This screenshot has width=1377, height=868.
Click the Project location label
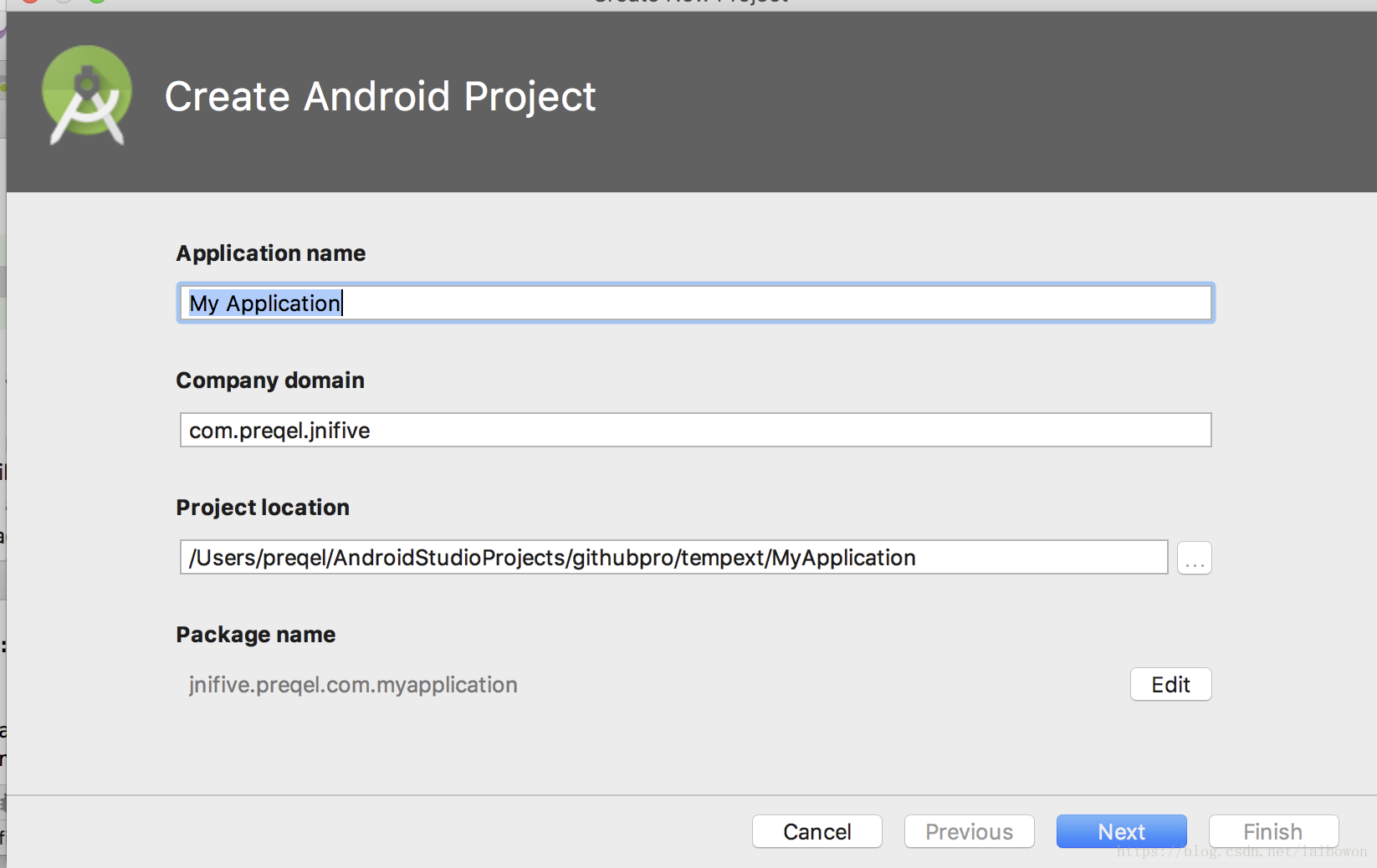click(x=262, y=508)
